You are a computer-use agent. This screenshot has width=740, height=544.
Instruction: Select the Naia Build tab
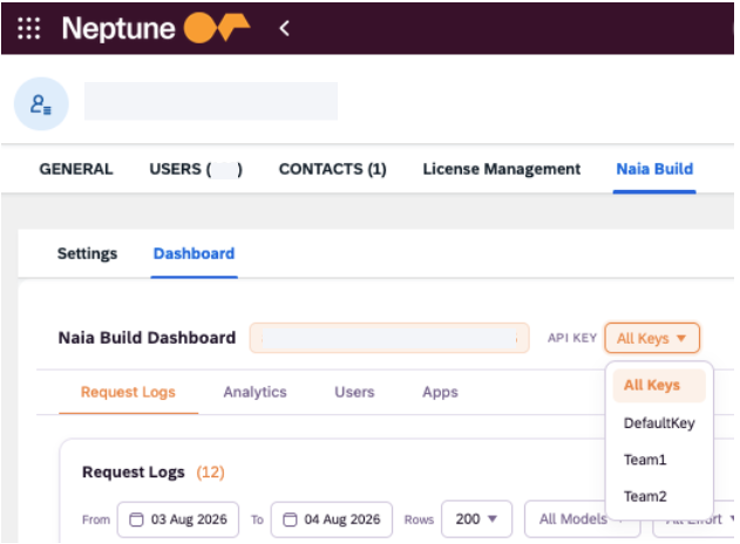pos(655,169)
